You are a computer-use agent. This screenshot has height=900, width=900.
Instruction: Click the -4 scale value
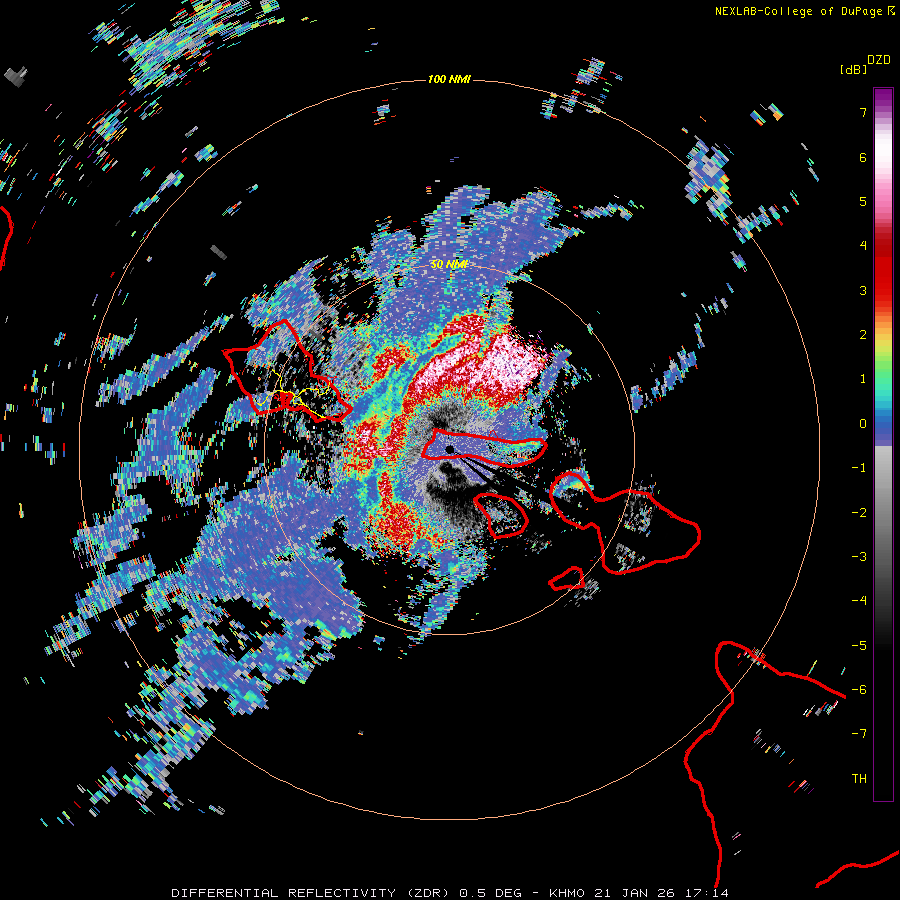(859, 601)
